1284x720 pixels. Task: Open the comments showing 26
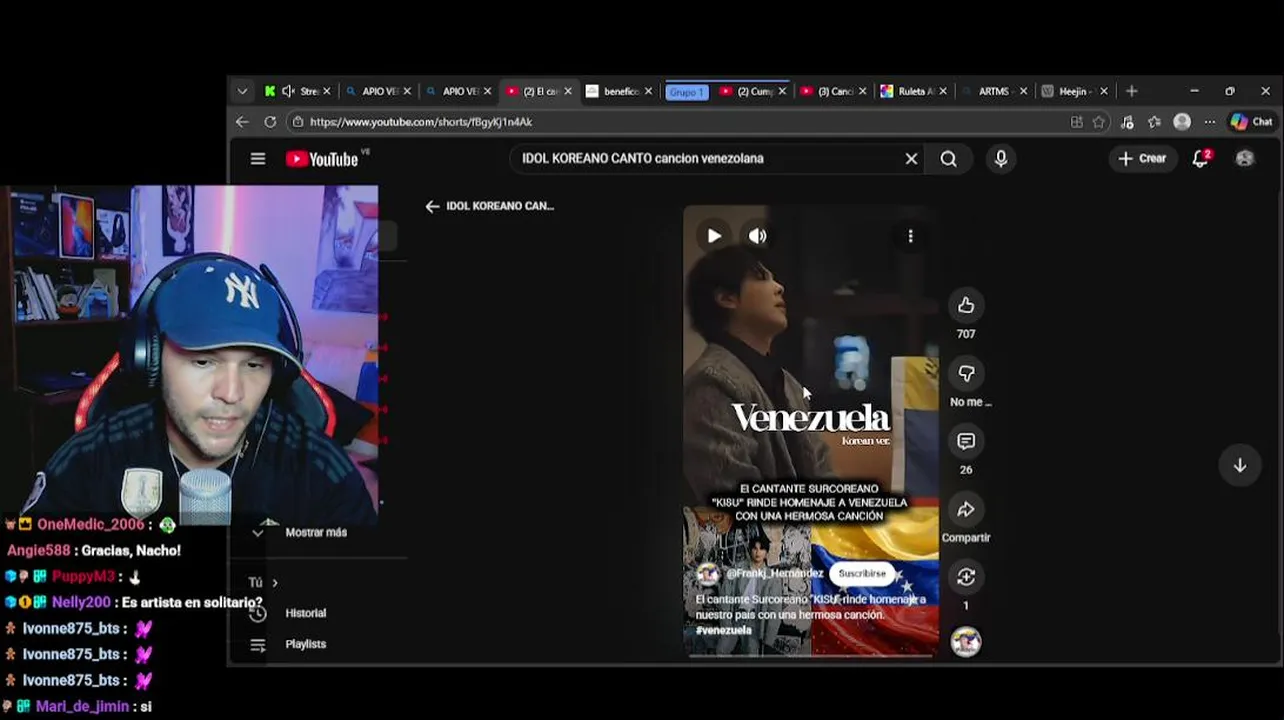pyautogui.click(x=966, y=441)
